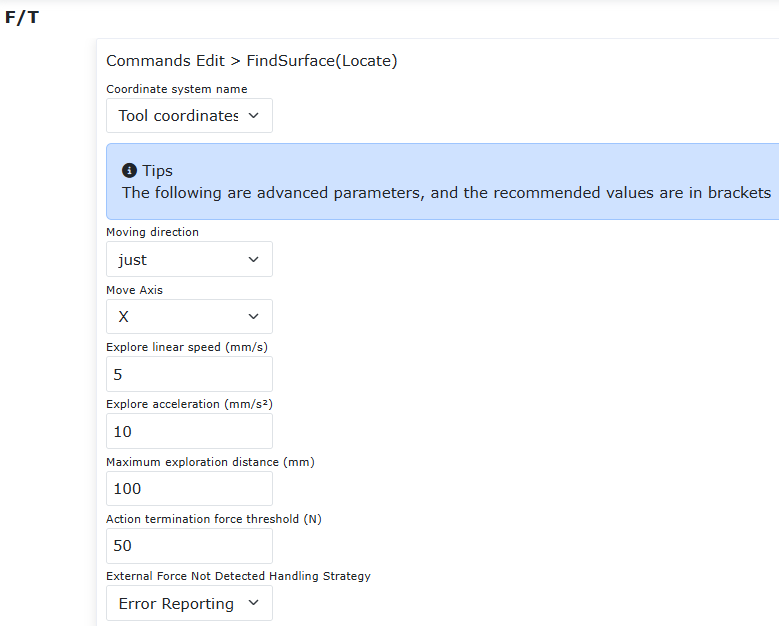Viewport: 779px width, 626px height.
Task: Click the Explore acceleration field showing 10
Action: [x=189, y=431]
